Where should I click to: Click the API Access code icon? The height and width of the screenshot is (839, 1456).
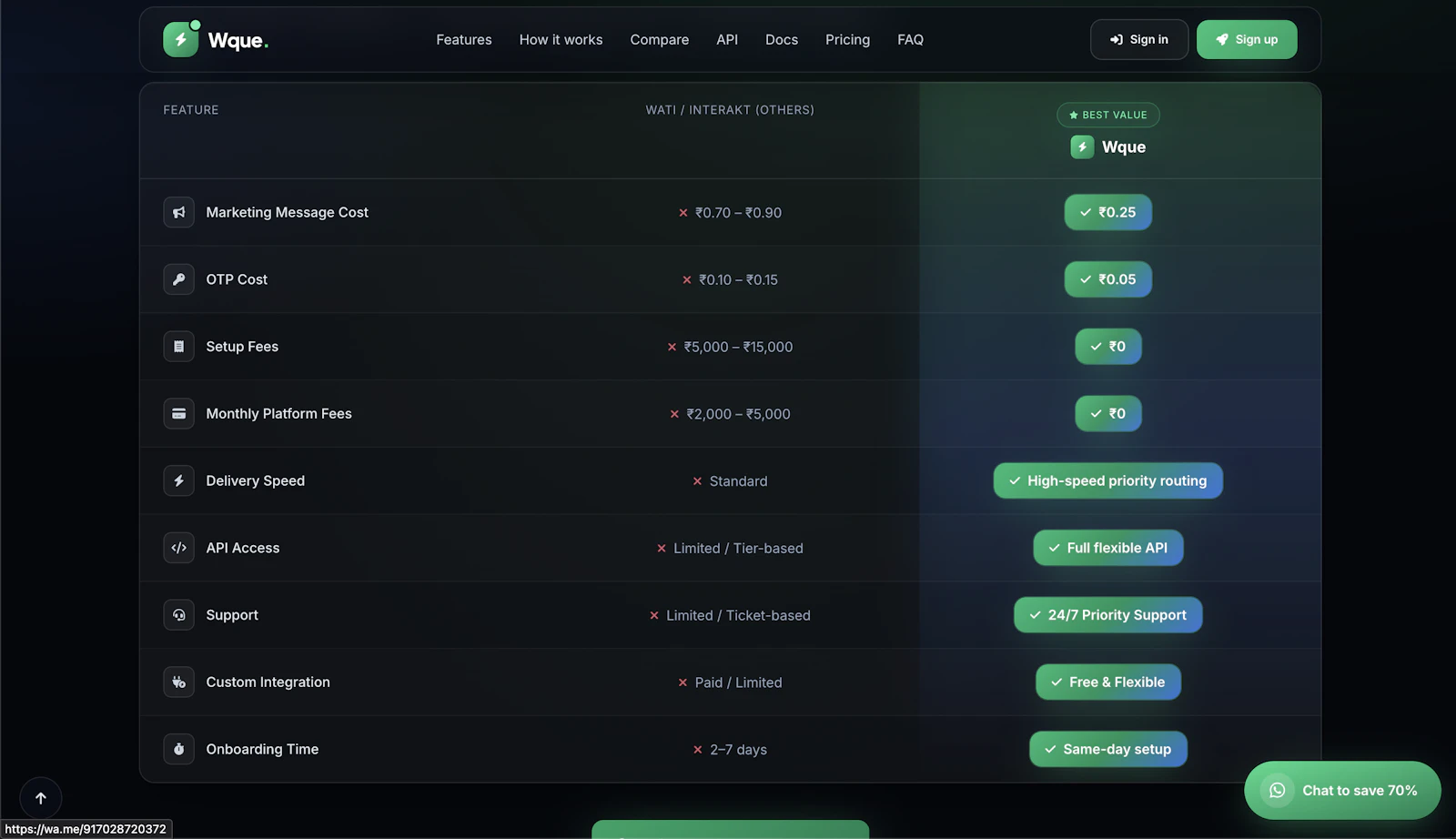click(178, 548)
